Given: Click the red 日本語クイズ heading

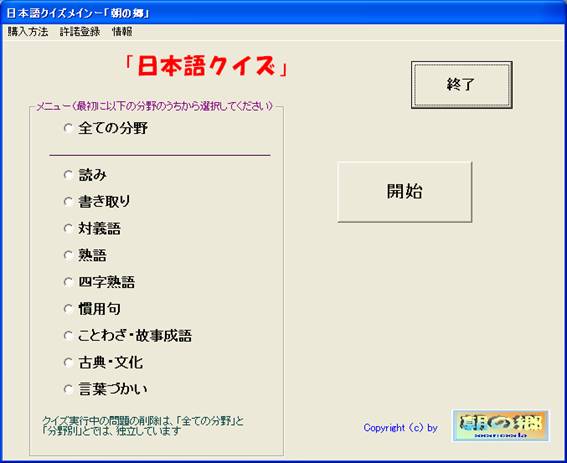Looking at the screenshot, I should (x=205, y=67).
